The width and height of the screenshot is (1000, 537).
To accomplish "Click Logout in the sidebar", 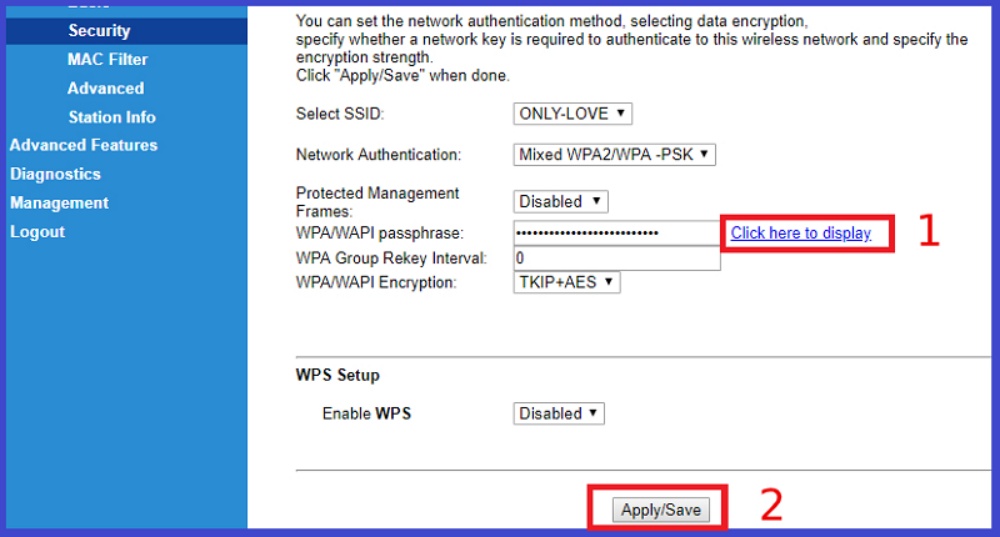I will [37, 232].
